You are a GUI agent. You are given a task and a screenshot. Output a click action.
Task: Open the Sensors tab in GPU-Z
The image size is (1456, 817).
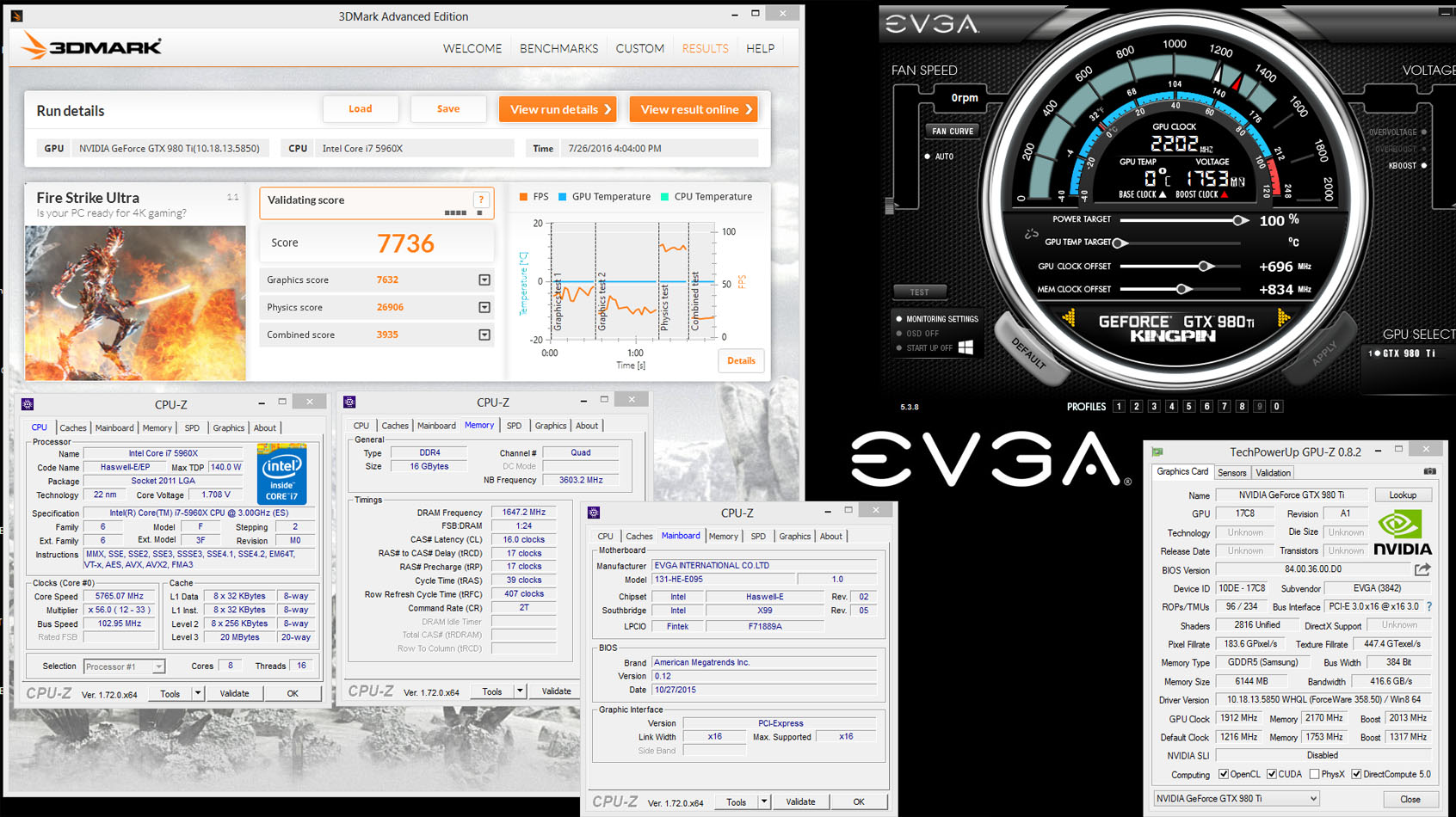[1231, 472]
